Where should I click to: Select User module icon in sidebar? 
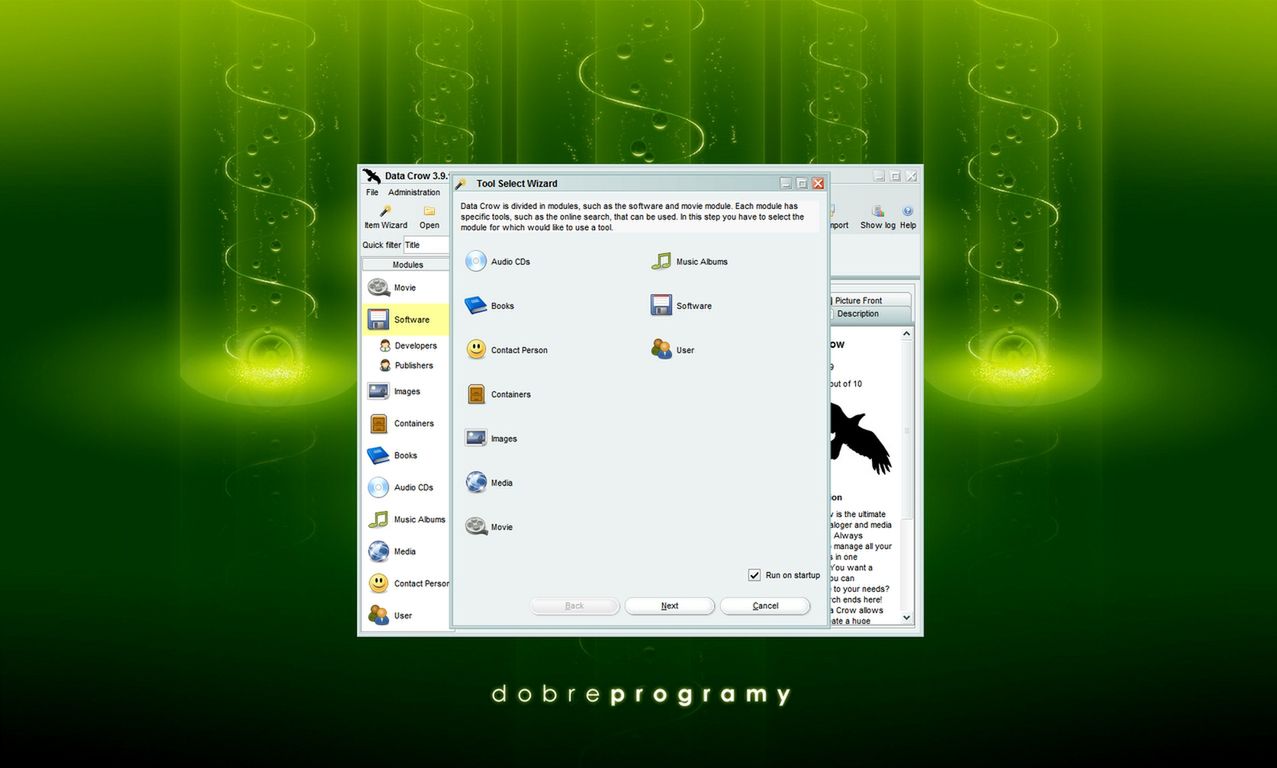pyautogui.click(x=378, y=615)
